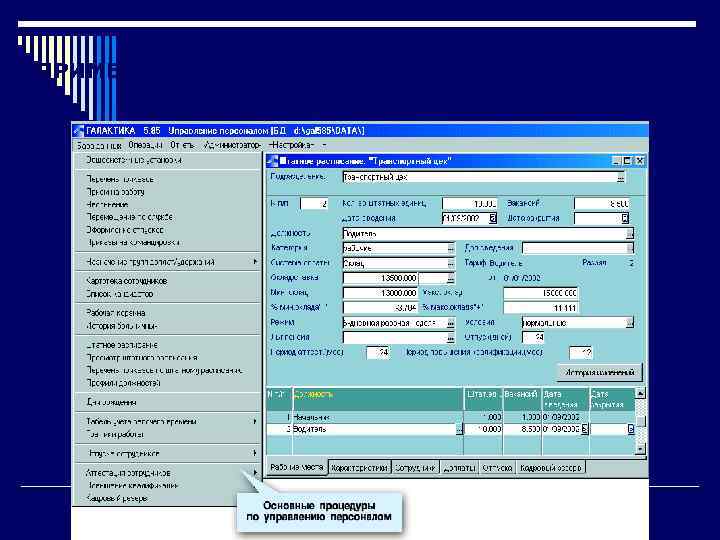Click the Галактика application icon in title bar

point(79,131)
